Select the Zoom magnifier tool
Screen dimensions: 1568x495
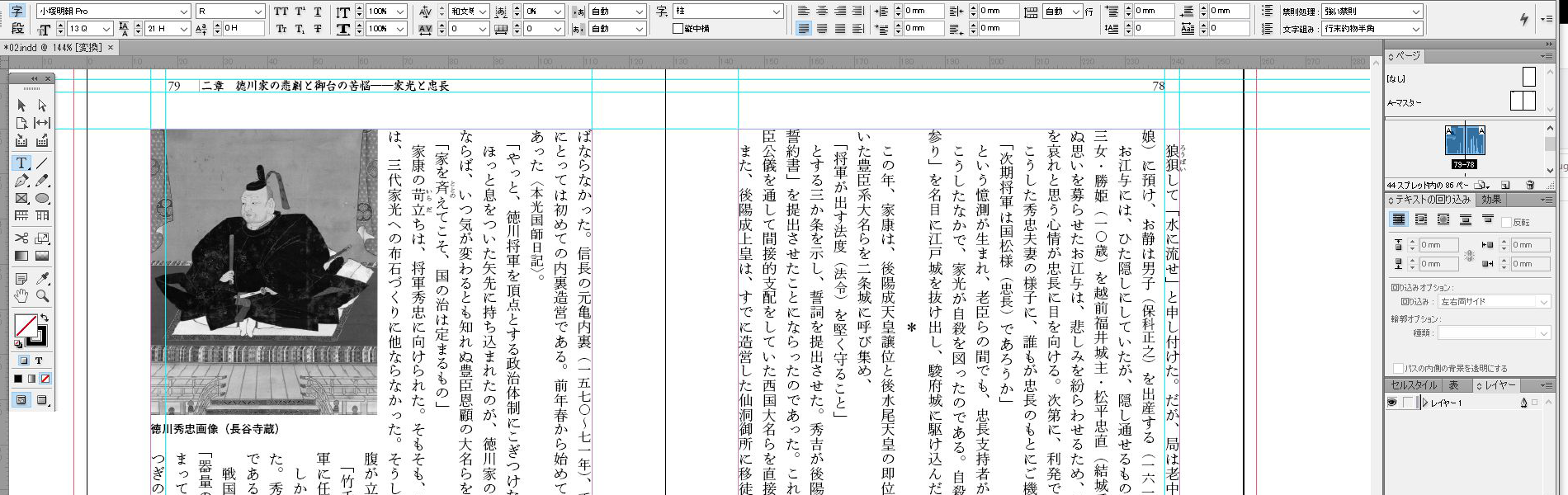(x=42, y=296)
